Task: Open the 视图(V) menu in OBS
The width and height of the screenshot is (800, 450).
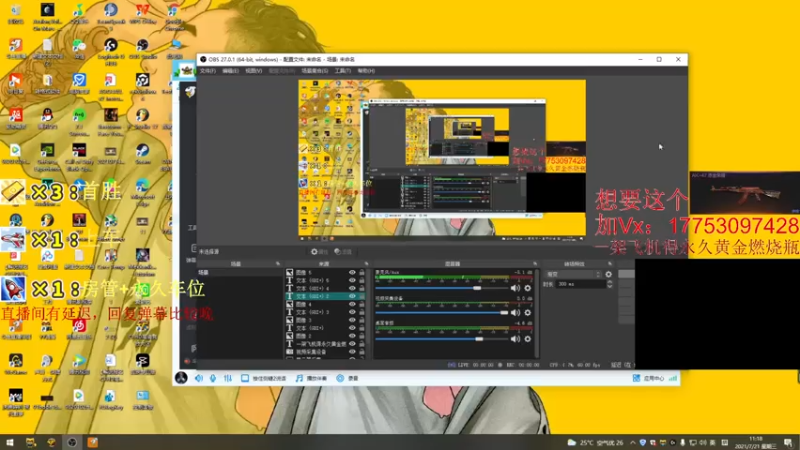Action: pos(254,71)
